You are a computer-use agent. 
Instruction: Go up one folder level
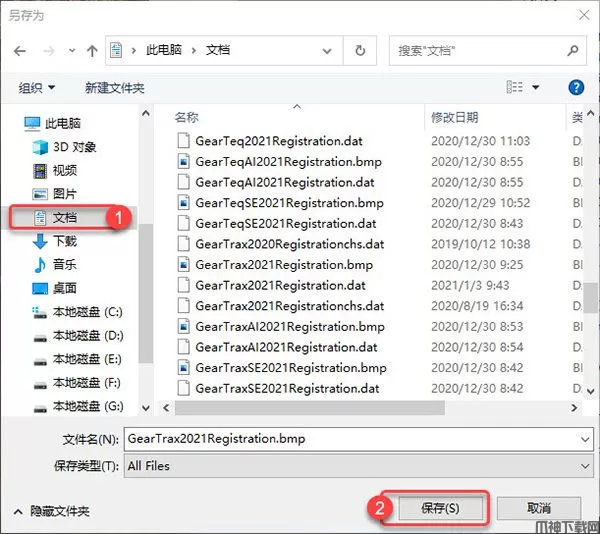click(x=92, y=50)
